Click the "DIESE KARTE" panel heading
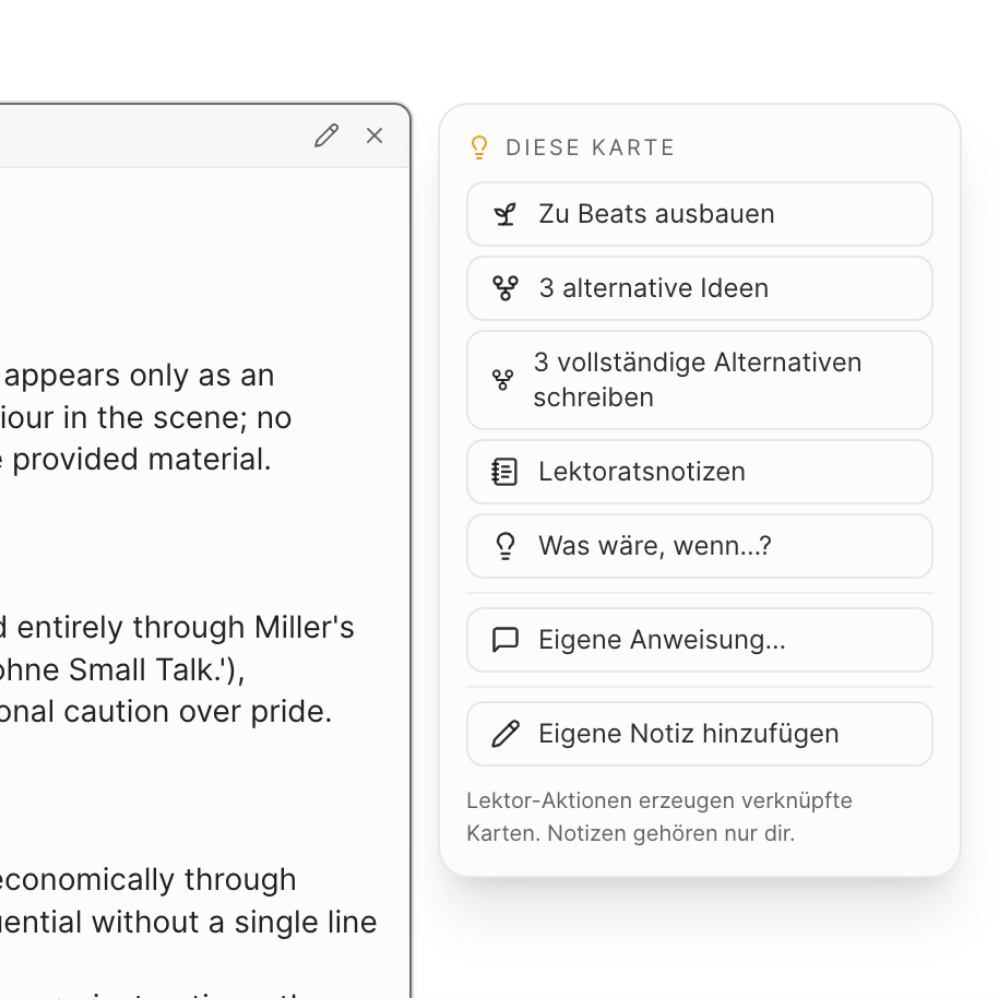The height and width of the screenshot is (1000, 1000). [590, 148]
